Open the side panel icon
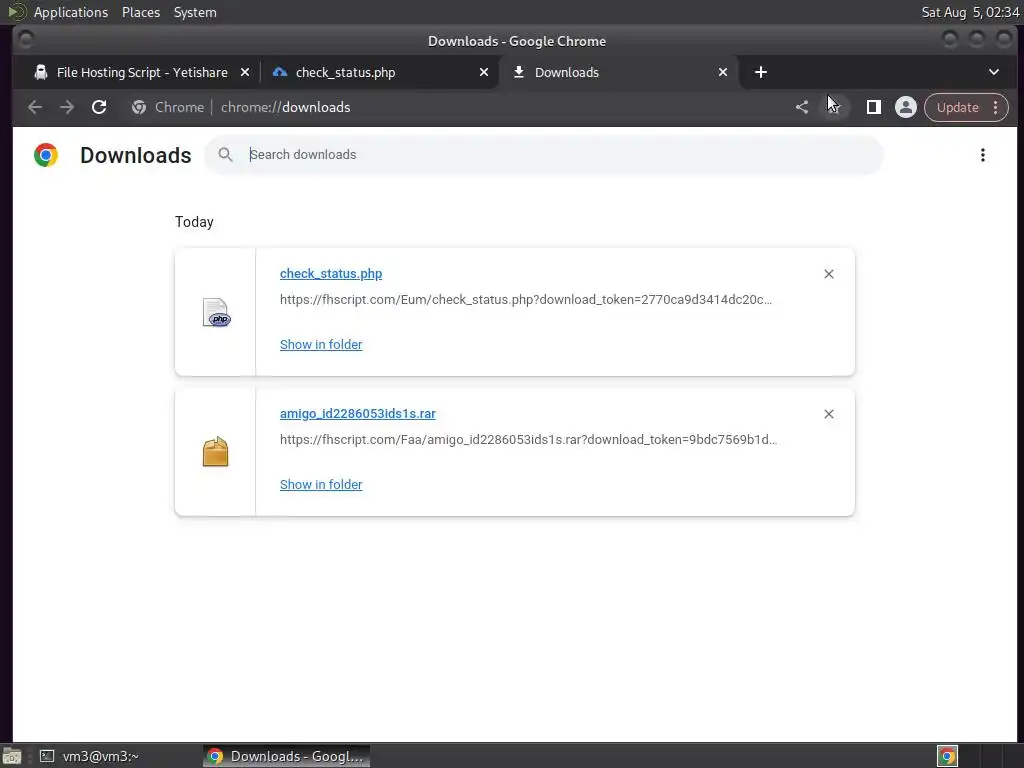The image size is (1024, 768). pyautogui.click(x=873, y=107)
